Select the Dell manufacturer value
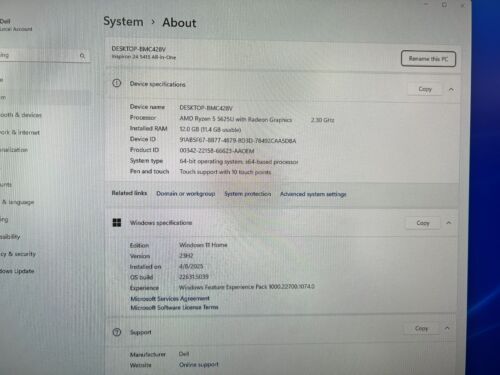This screenshot has height=375, width=500. [x=184, y=354]
